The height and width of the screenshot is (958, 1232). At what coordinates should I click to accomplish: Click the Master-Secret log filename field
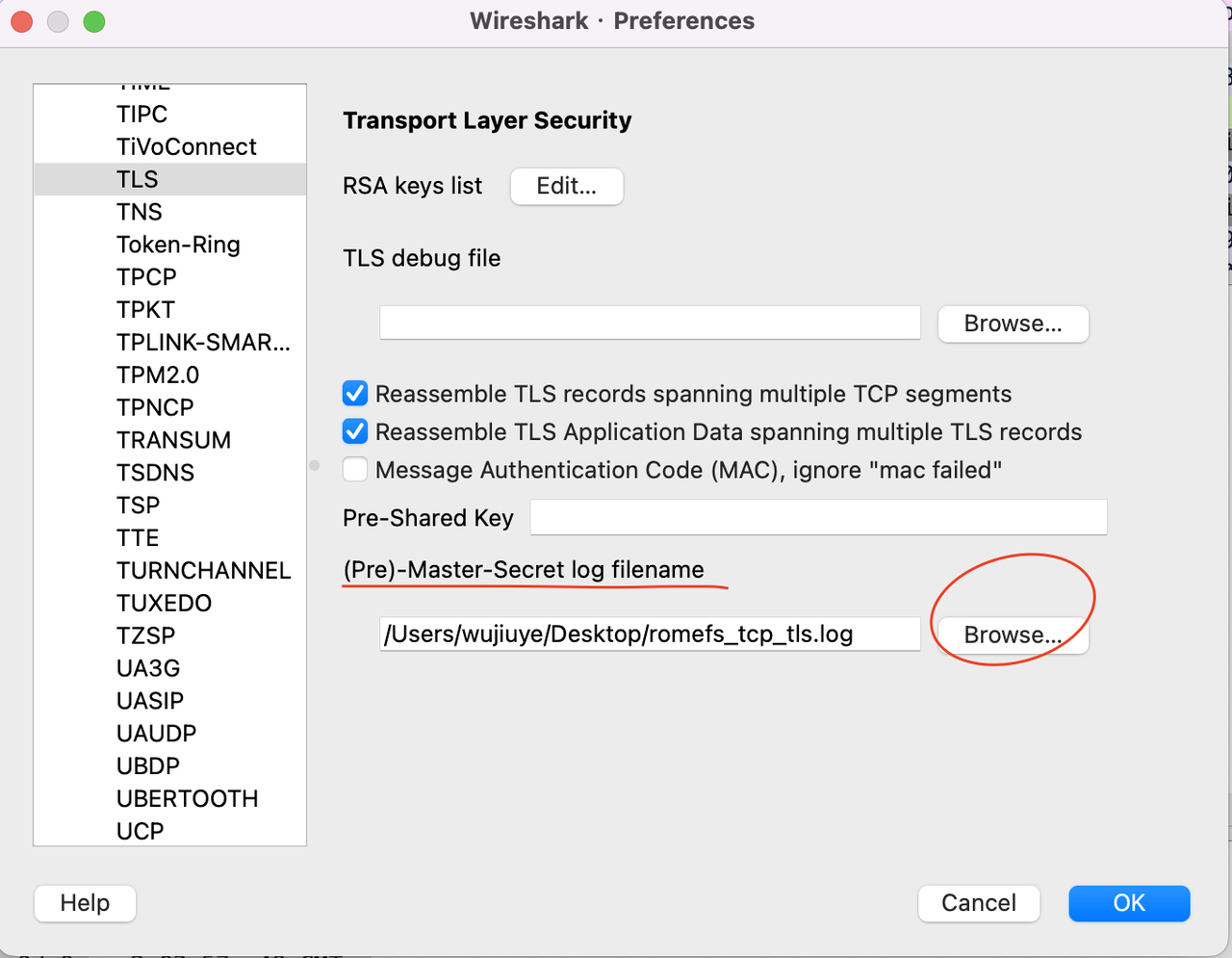point(650,634)
